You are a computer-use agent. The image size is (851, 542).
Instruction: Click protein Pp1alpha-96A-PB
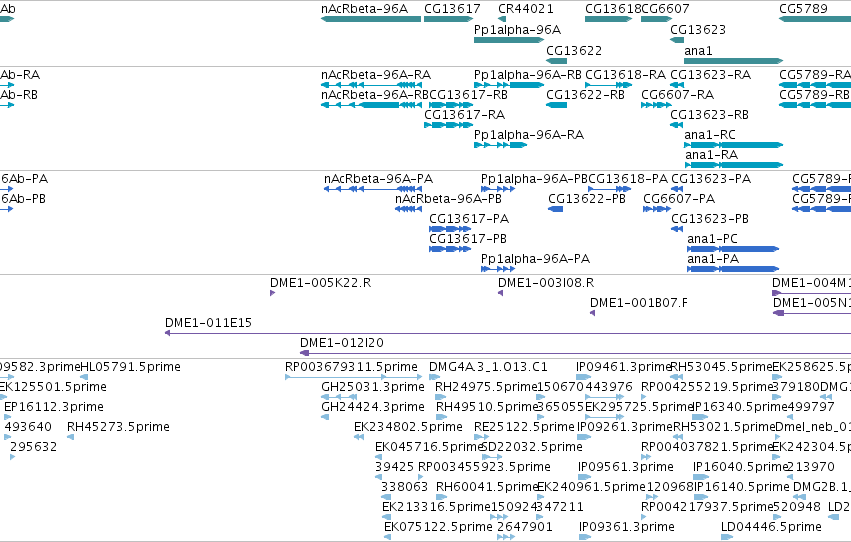pos(498,189)
